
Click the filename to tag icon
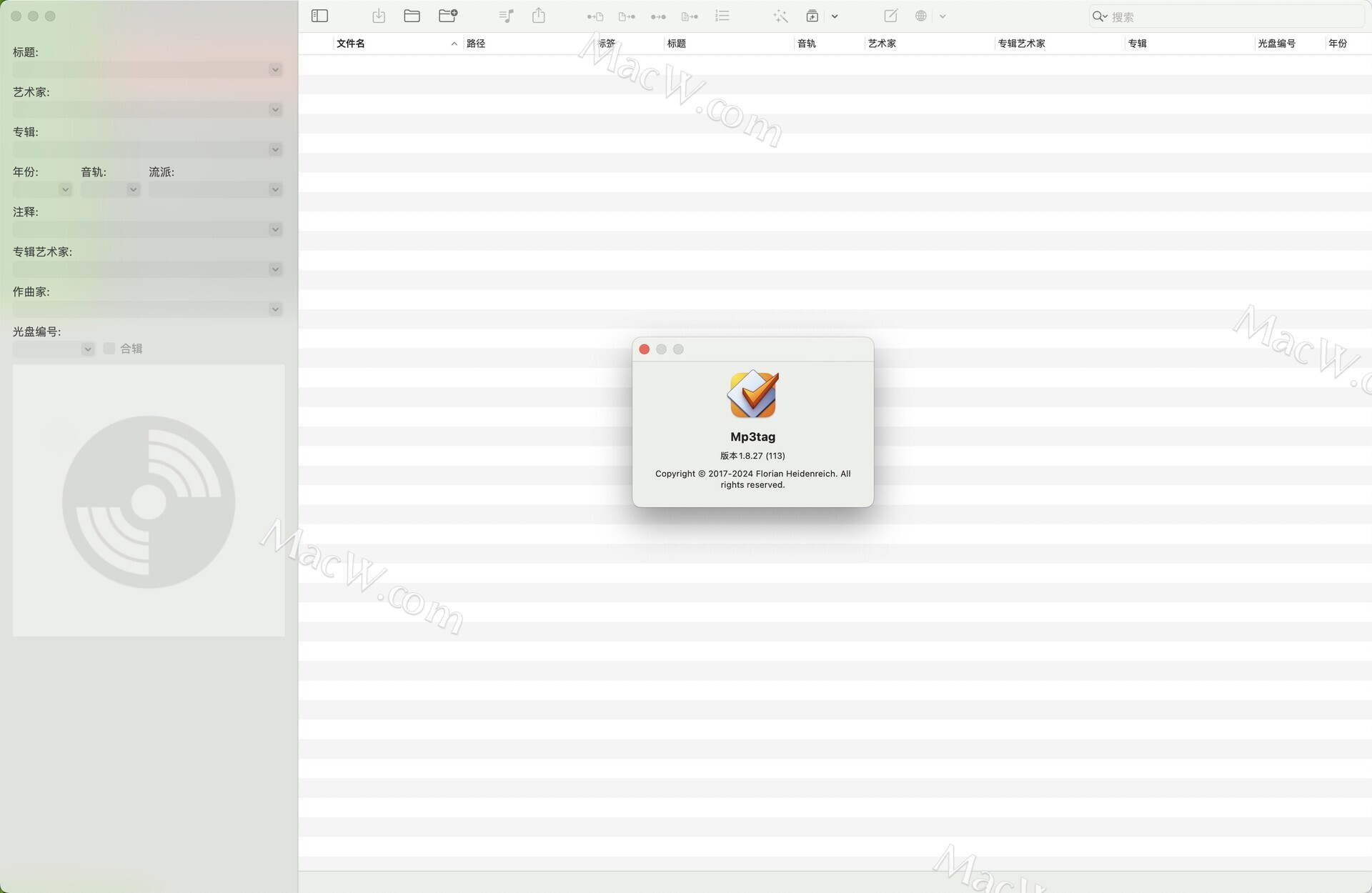pos(627,16)
